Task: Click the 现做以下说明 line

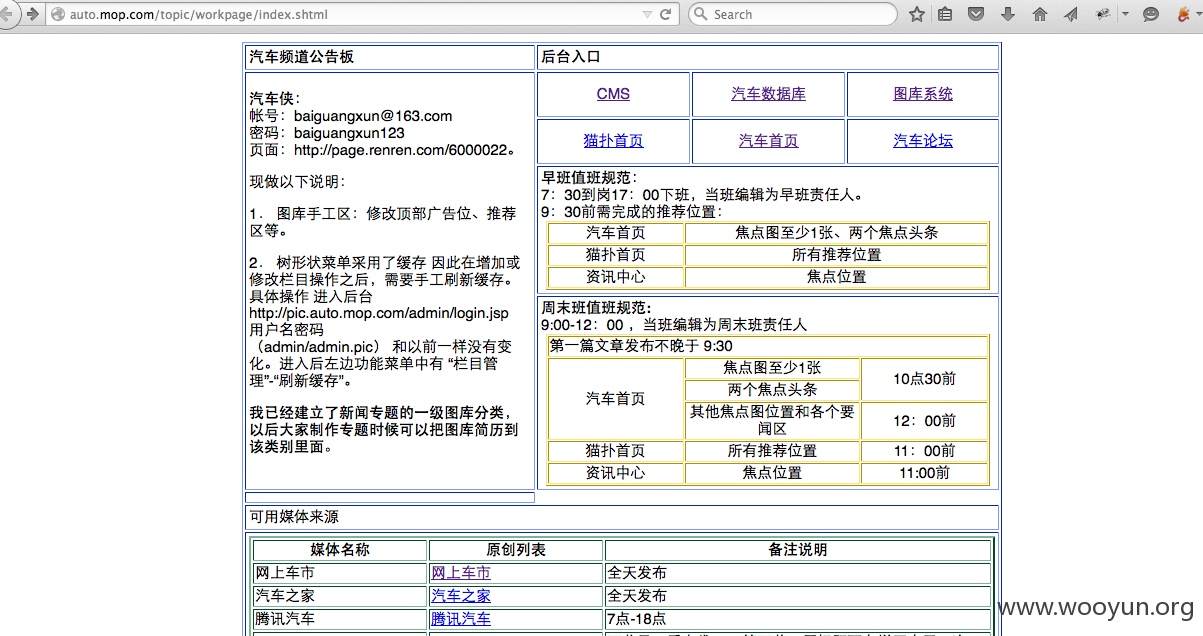Action: point(297,182)
